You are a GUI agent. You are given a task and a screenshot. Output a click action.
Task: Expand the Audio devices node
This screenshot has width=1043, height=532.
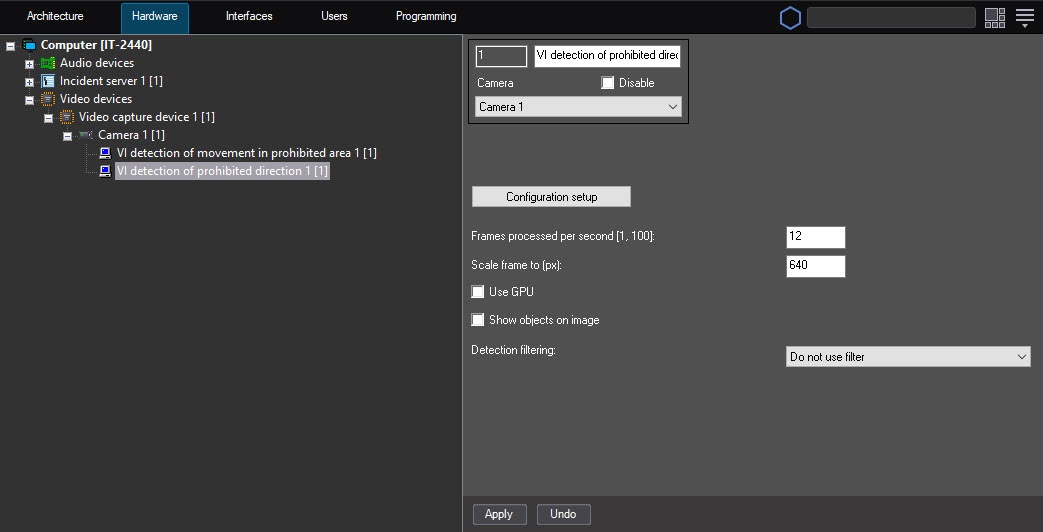point(29,65)
